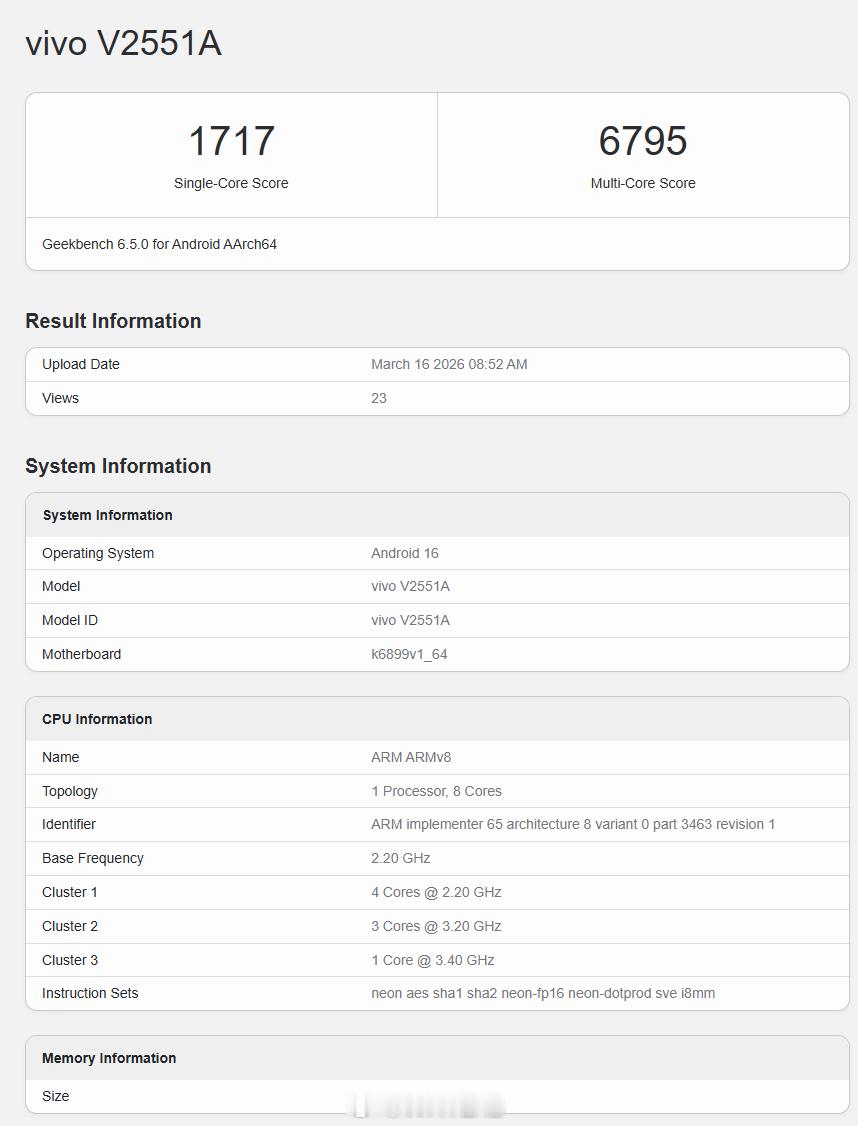The height and width of the screenshot is (1126, 858).
Task: Expand the Memory Information section
Action: [109, 1058]
